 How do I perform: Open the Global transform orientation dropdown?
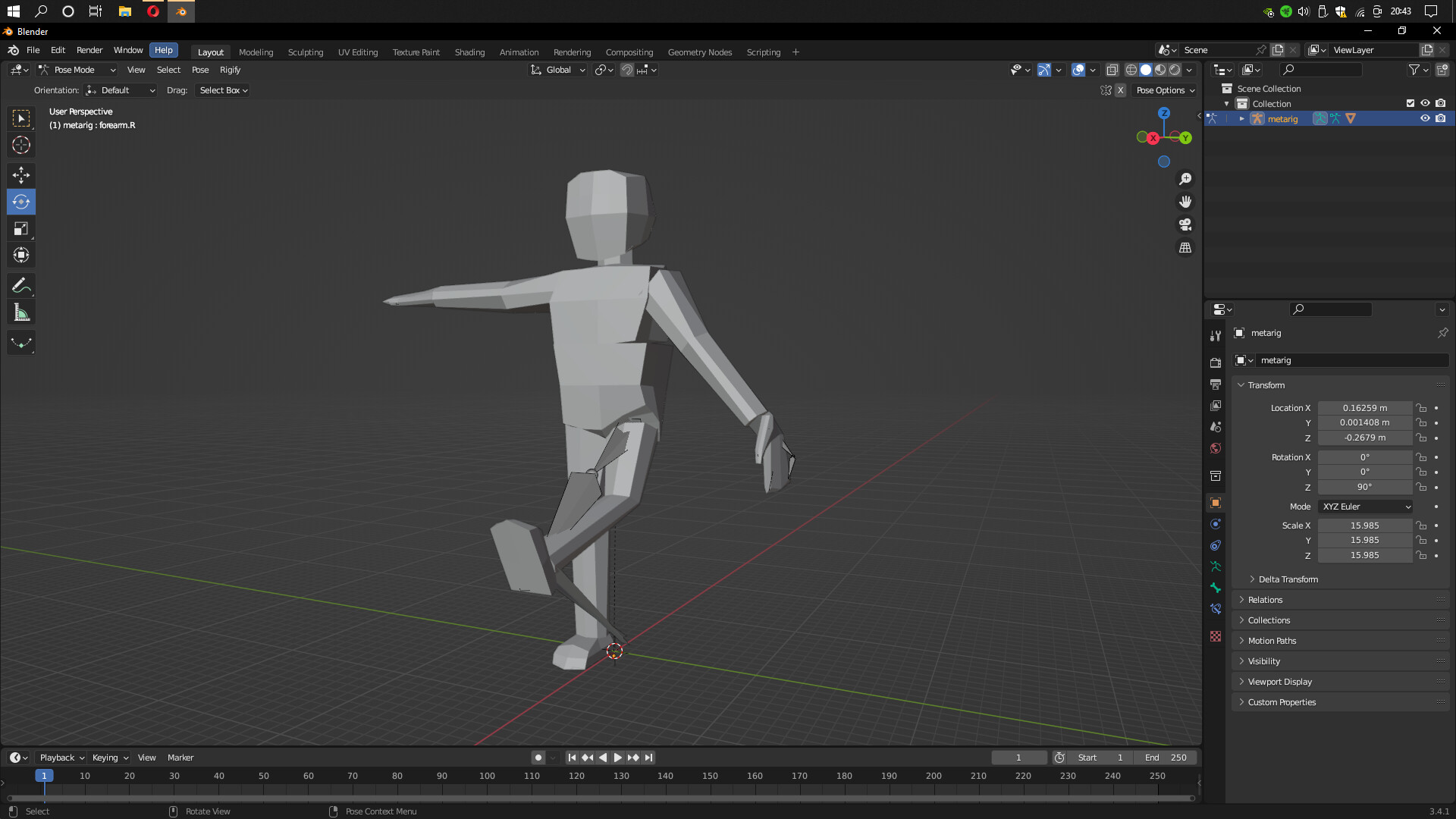pos(558,70)
